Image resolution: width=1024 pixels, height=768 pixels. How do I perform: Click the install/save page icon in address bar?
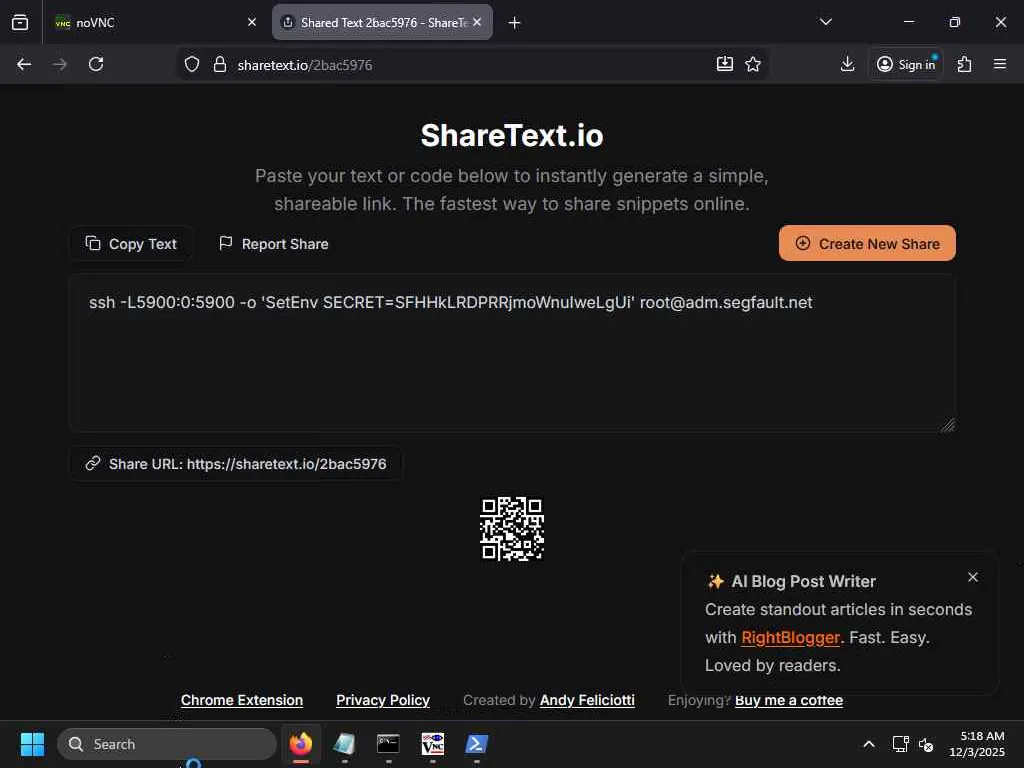(725, 64)
